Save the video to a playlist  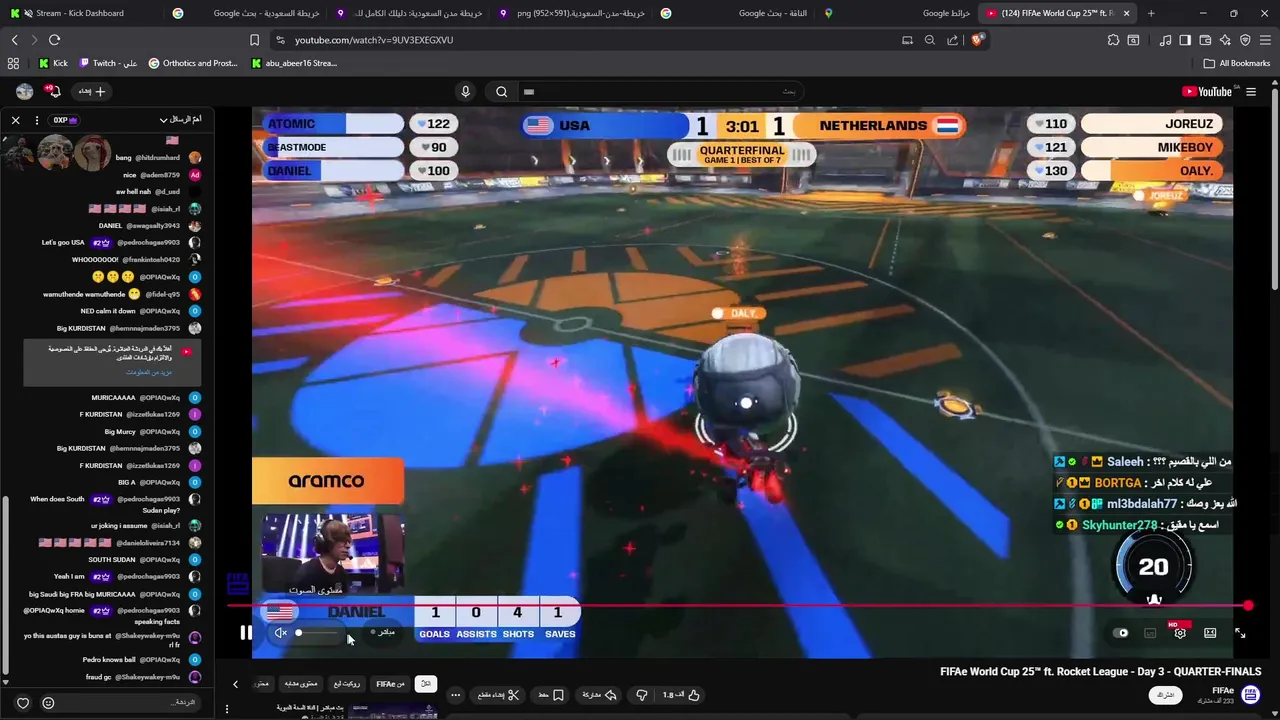(x=551, y=695)
